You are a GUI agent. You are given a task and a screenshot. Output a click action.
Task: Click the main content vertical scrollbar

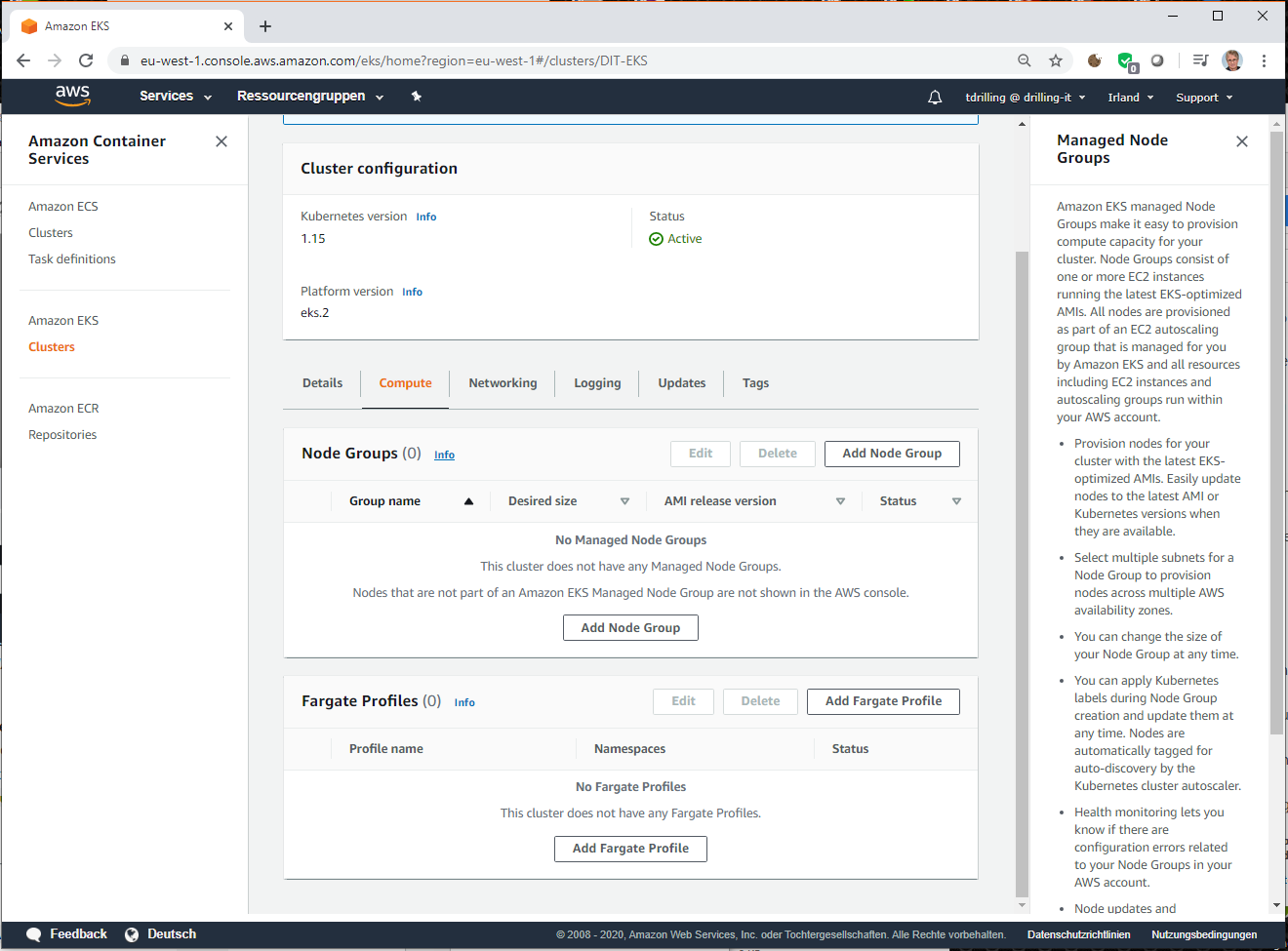[1022, 574]
